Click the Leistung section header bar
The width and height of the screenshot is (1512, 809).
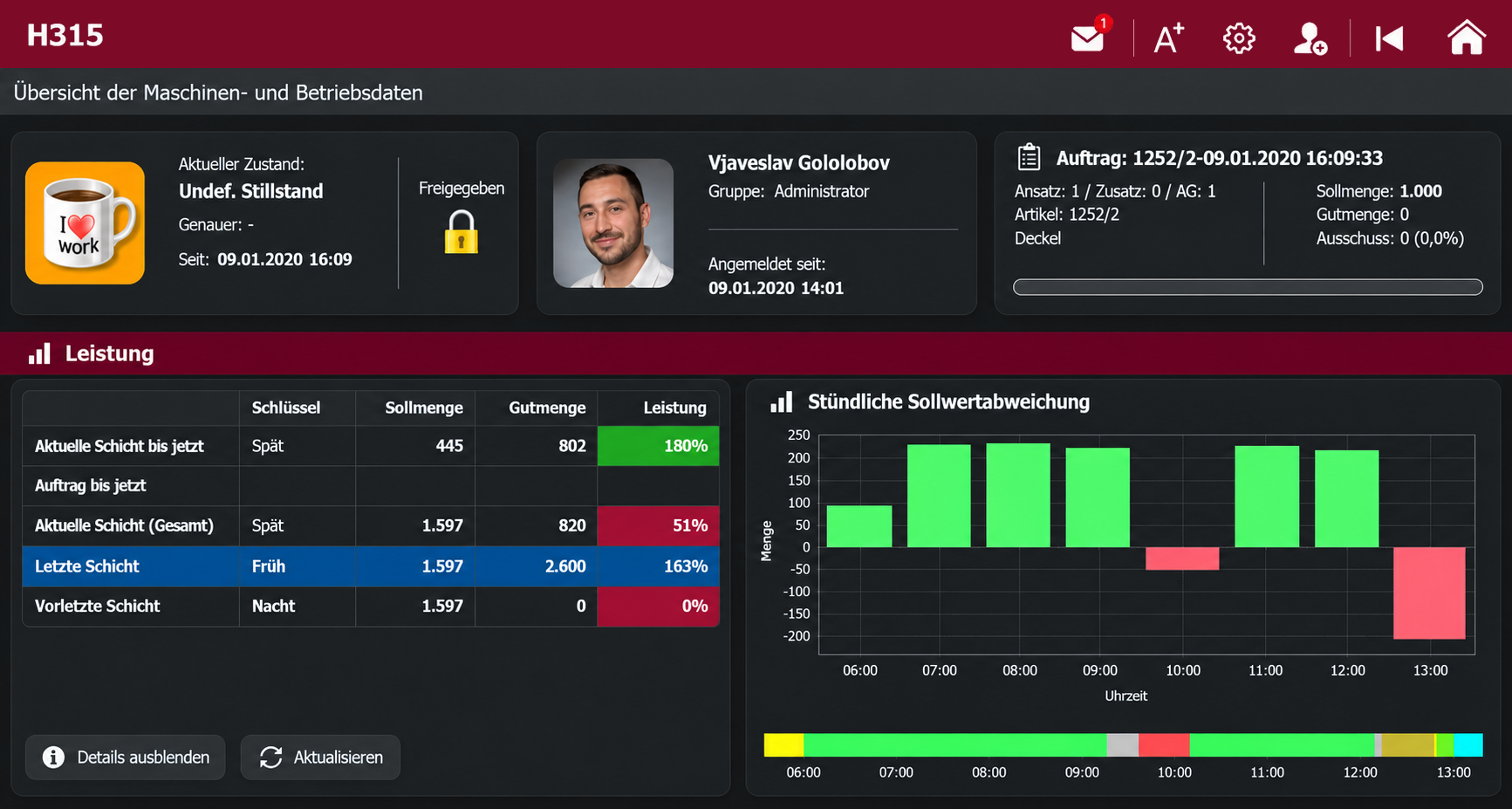(756, 353)
